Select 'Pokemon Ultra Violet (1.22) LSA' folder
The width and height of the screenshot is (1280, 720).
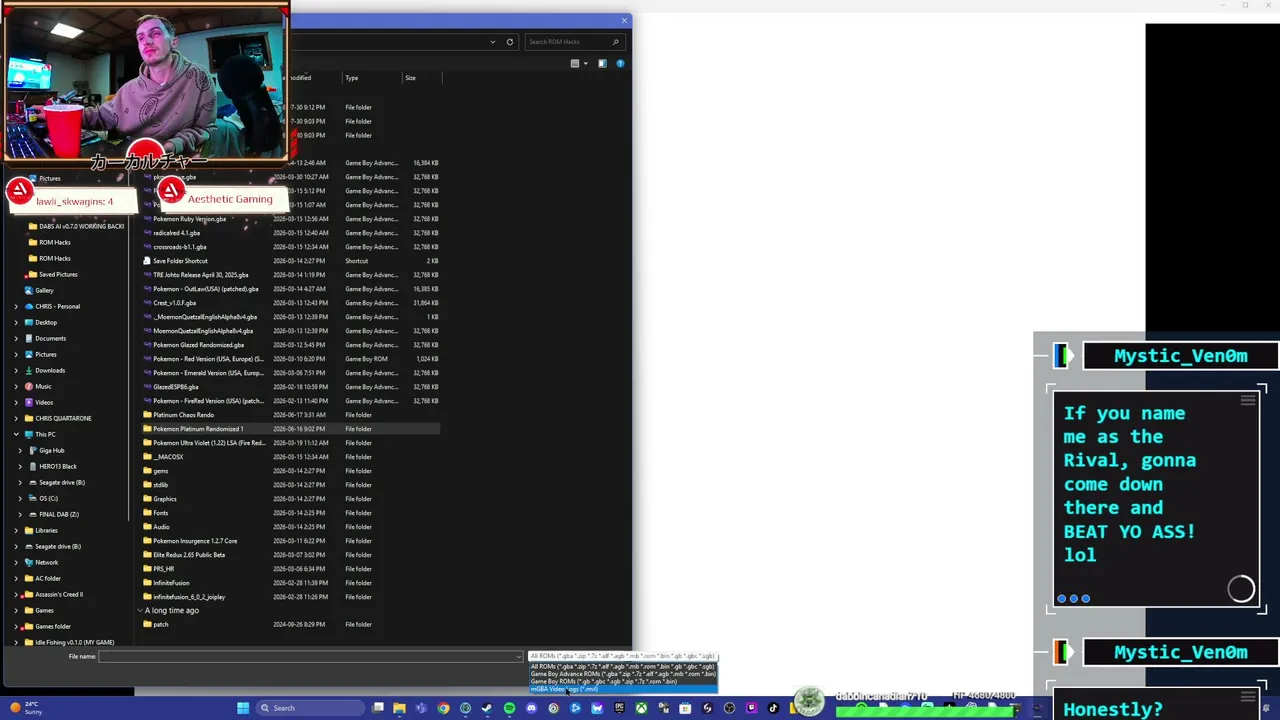point(209,443)
